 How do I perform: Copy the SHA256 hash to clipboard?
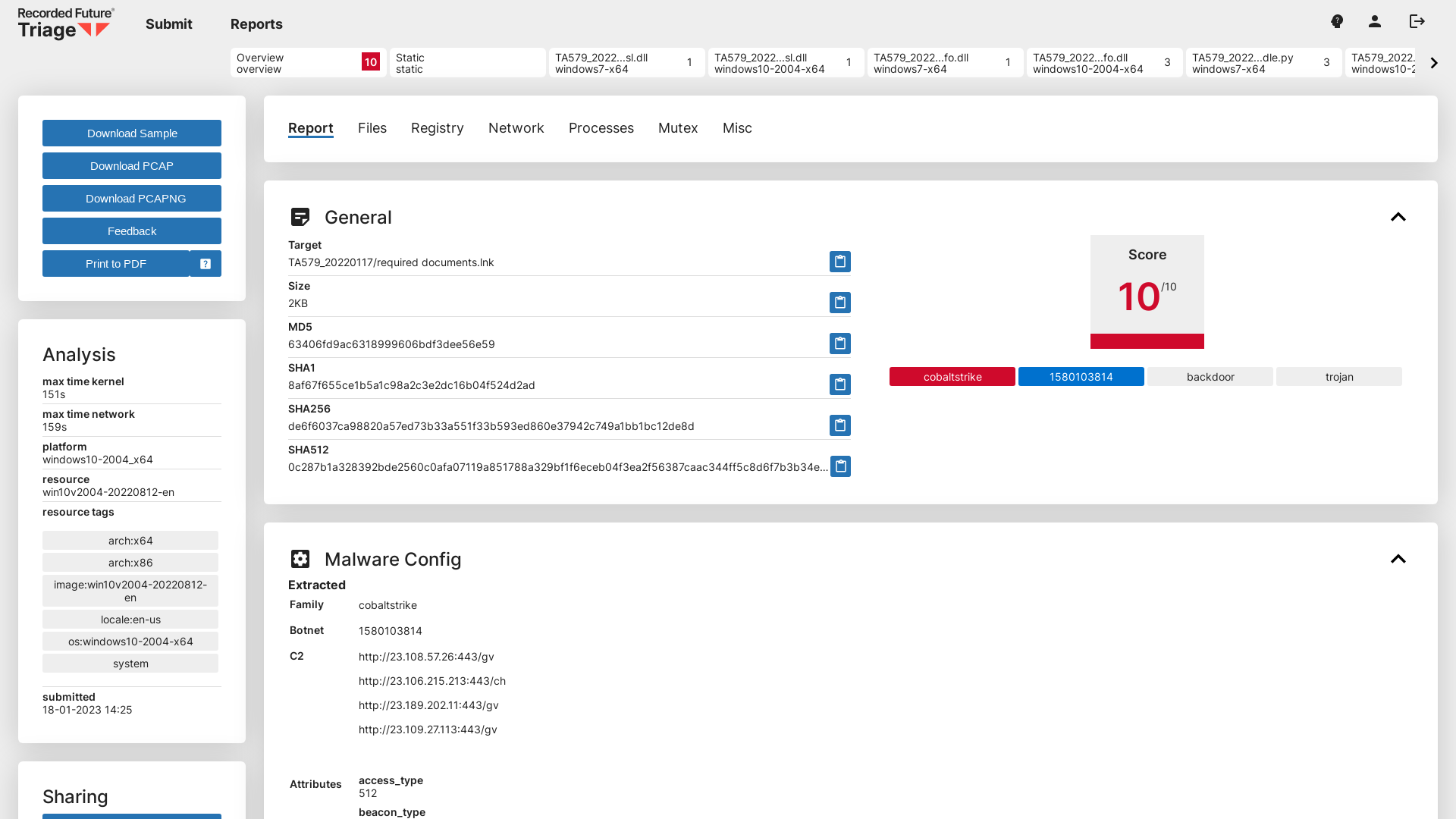pyautogui.click(x=839, y=425)
